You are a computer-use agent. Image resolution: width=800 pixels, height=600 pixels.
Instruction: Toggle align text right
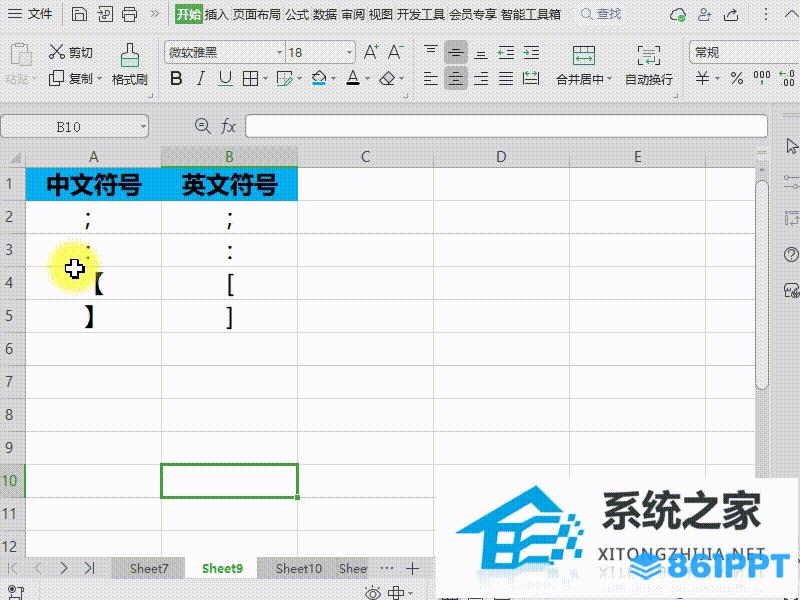tap(481, 79)
